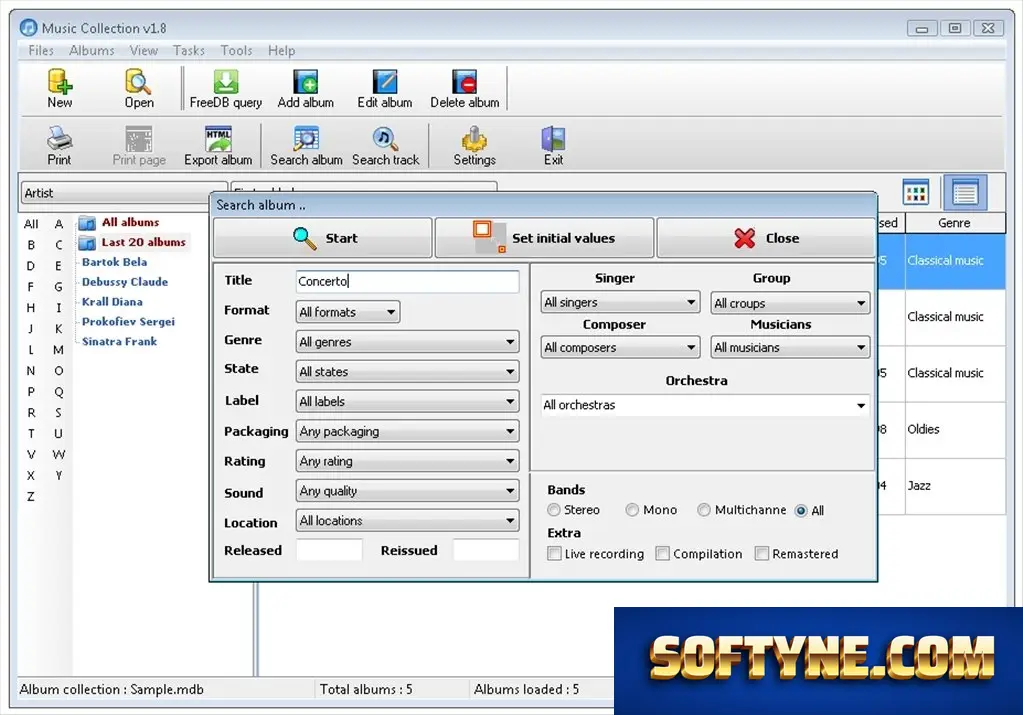
Task: Click the Start search button
Action: click(322, 238)
